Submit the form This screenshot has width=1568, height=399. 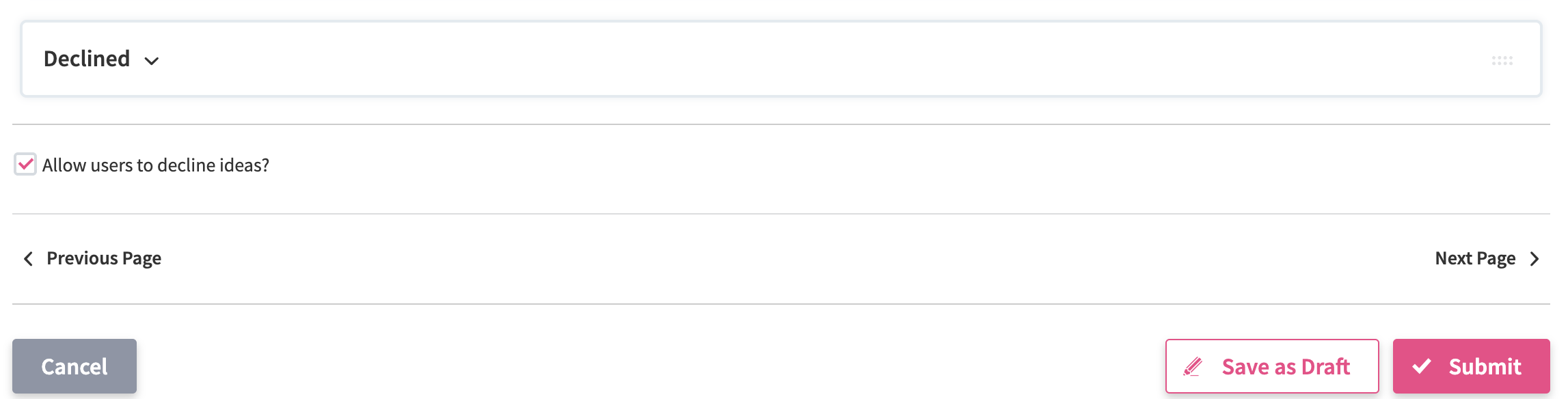coord(1471,367)
